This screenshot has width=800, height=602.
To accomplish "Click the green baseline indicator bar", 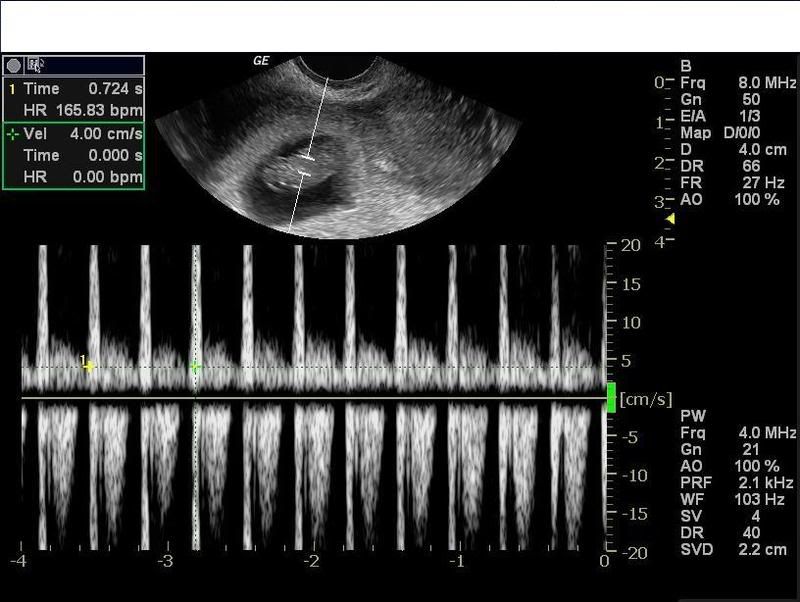I will 611,397.
